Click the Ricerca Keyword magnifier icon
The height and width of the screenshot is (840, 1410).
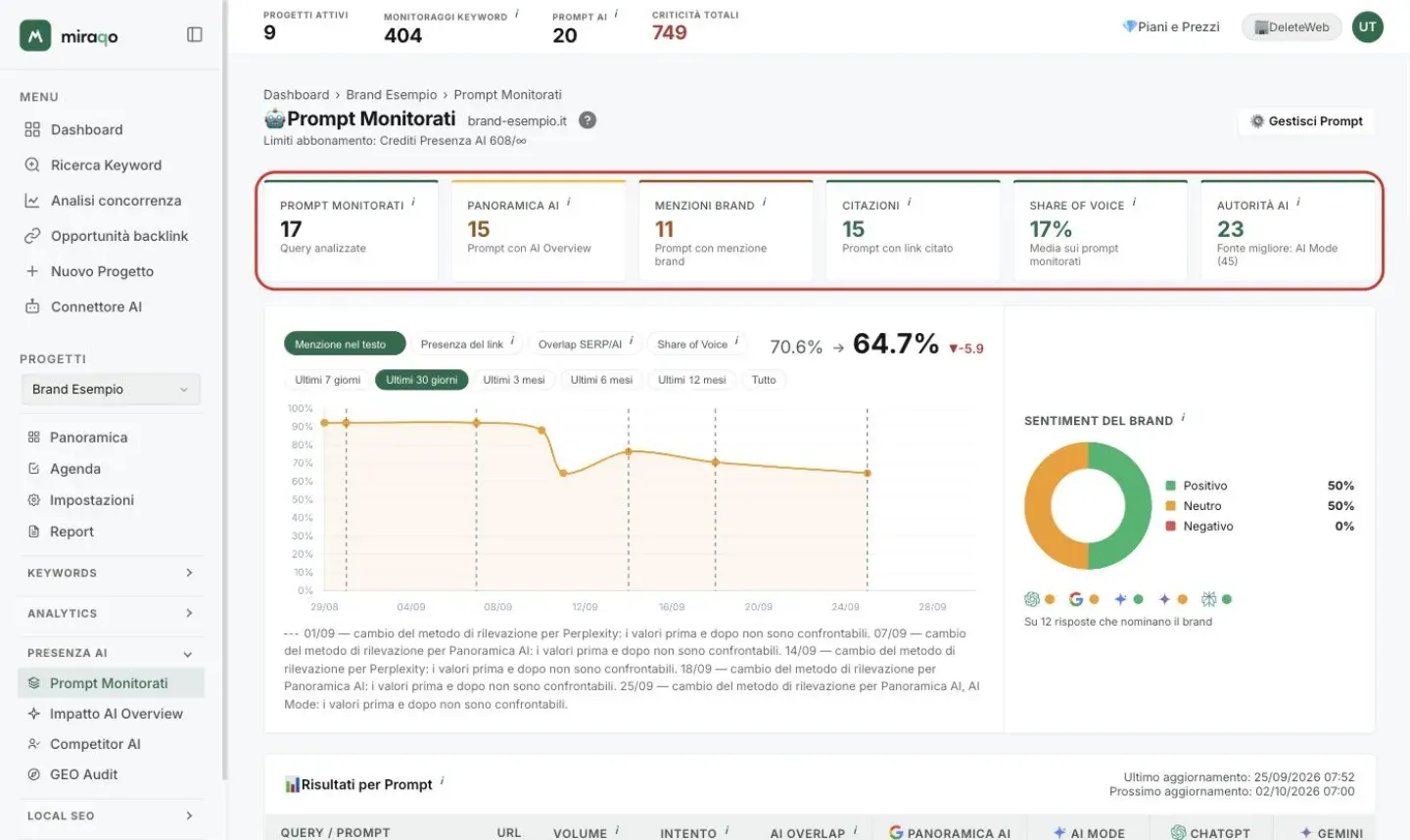point(32,164)
